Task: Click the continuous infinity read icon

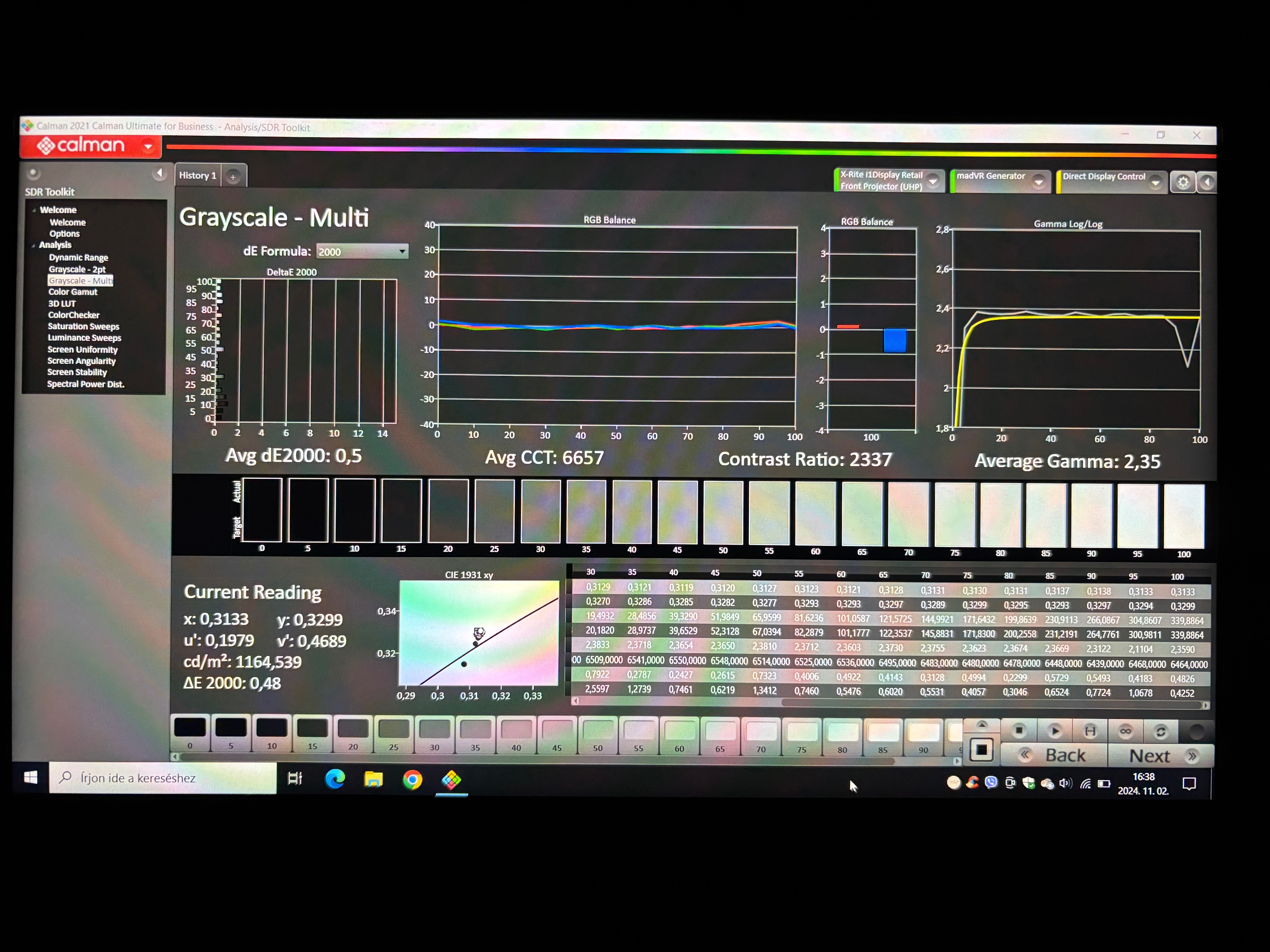Action: pyautogui.click(x=1125, y=731)
